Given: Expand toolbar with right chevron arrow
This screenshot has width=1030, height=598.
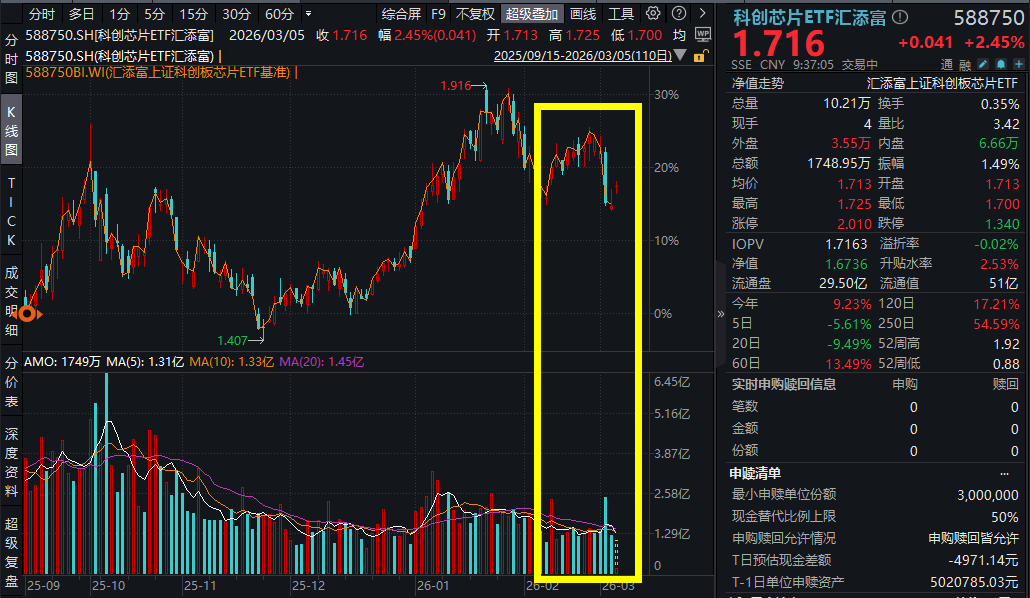Looking at the screenshot, I should pos(701,14).
